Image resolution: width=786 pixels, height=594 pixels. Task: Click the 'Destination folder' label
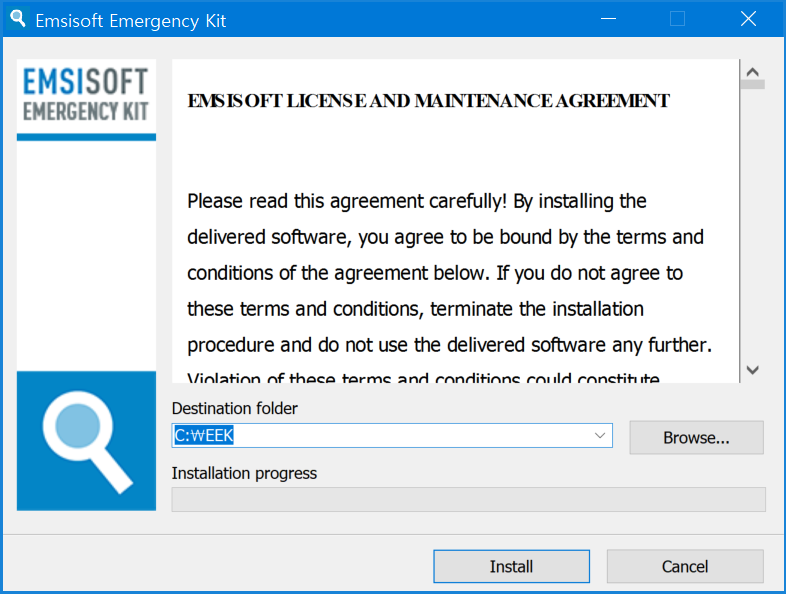point(235,409)
